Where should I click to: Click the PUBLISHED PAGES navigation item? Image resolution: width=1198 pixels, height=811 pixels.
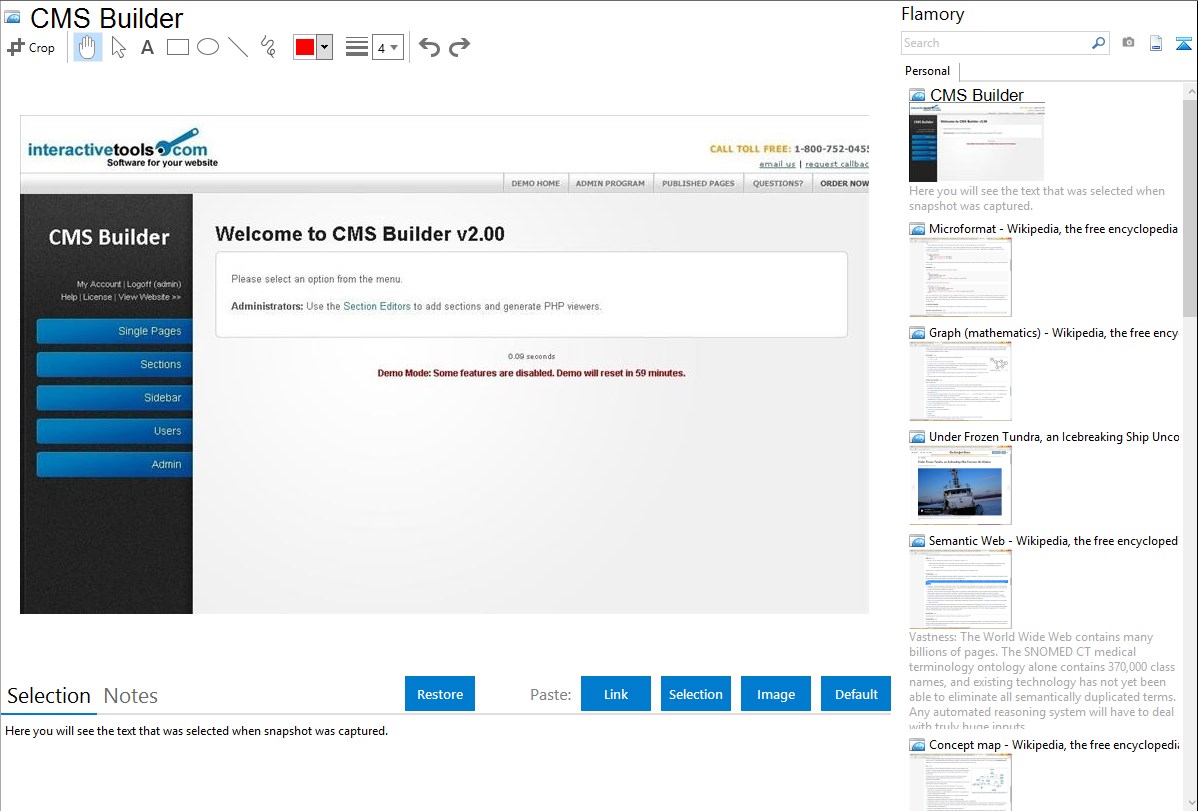[x=698, y=183]
